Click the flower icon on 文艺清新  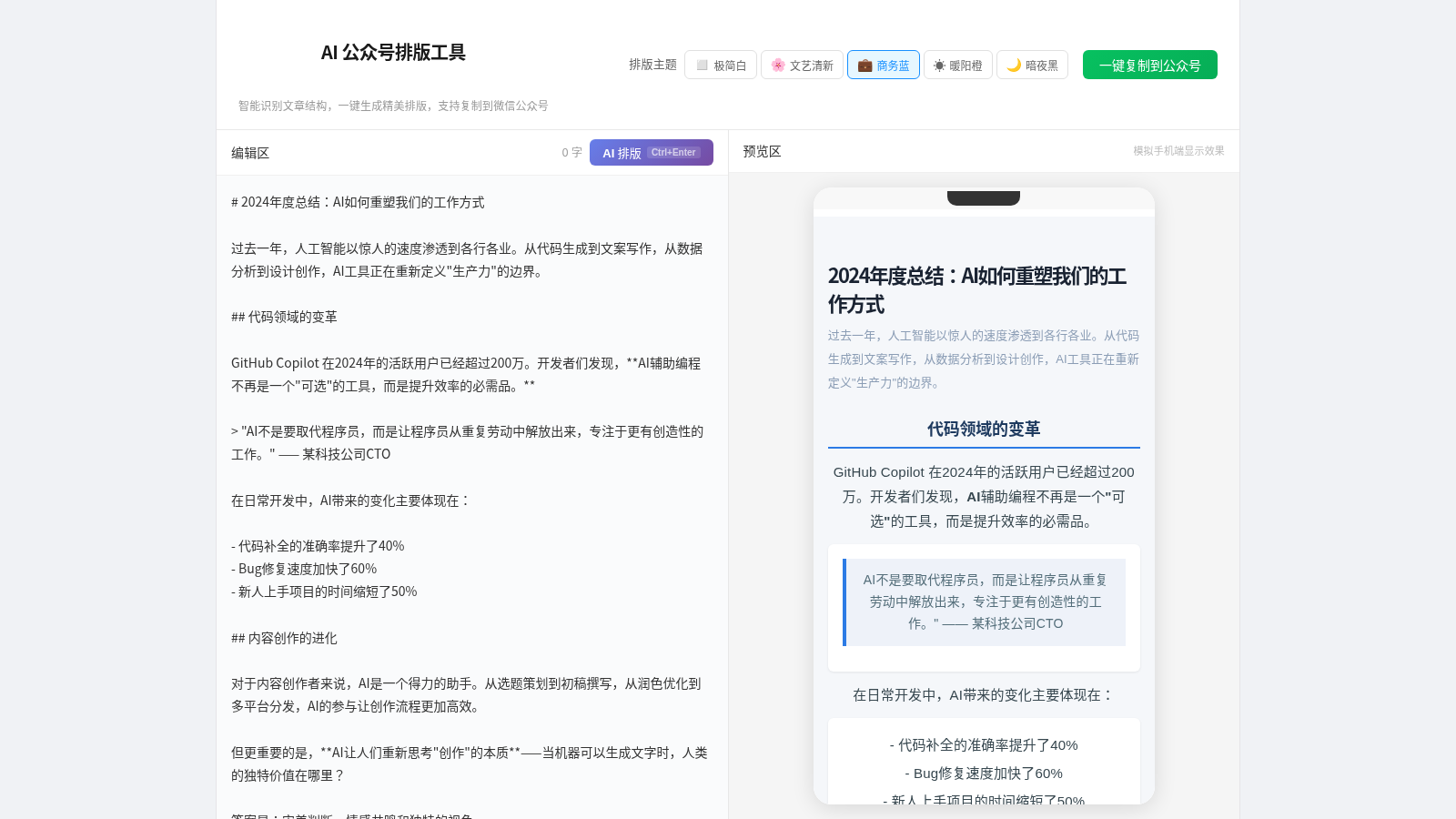point(778,65)
